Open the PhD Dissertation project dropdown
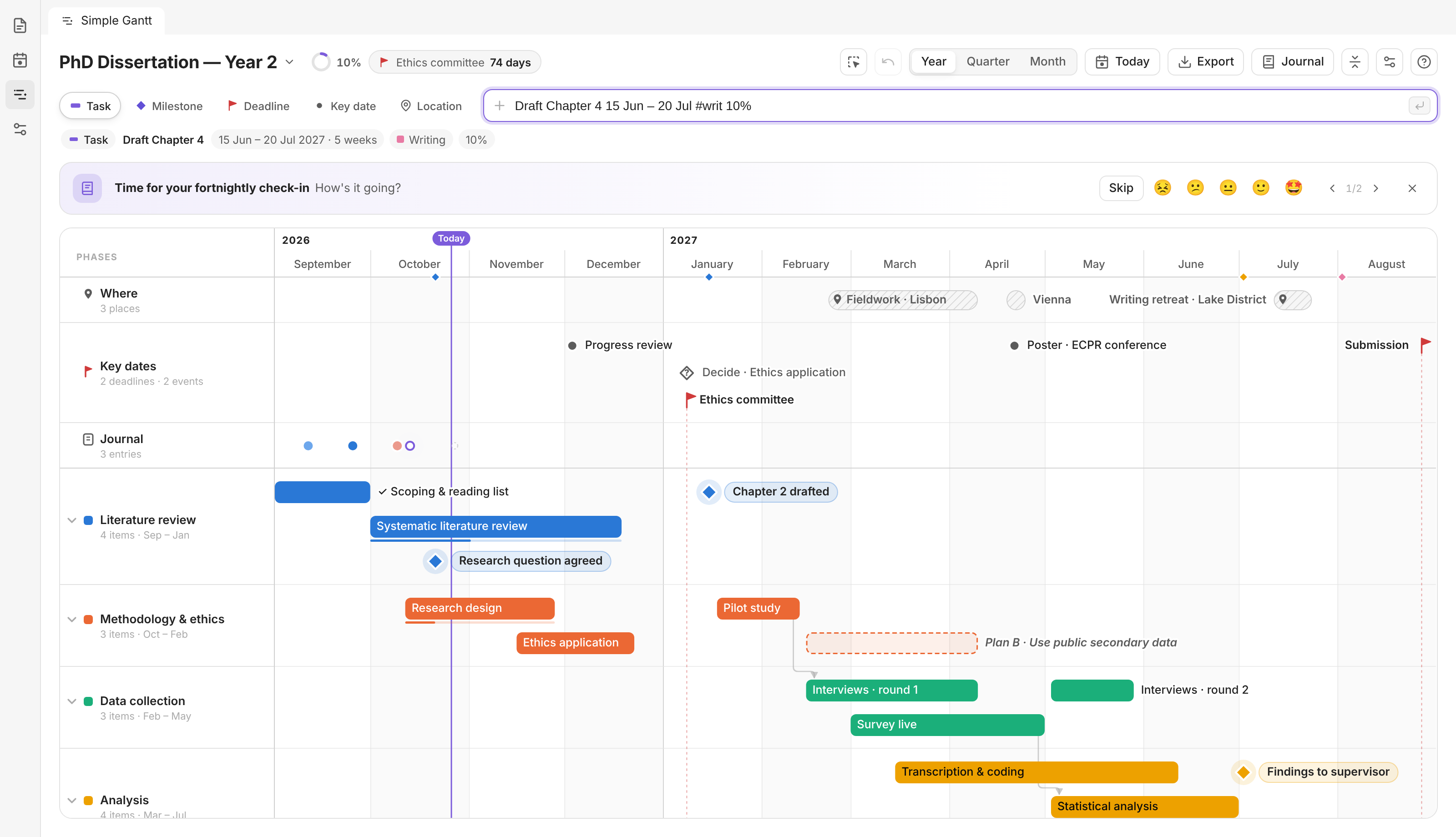1456x837 pixels. click(290, 61)
